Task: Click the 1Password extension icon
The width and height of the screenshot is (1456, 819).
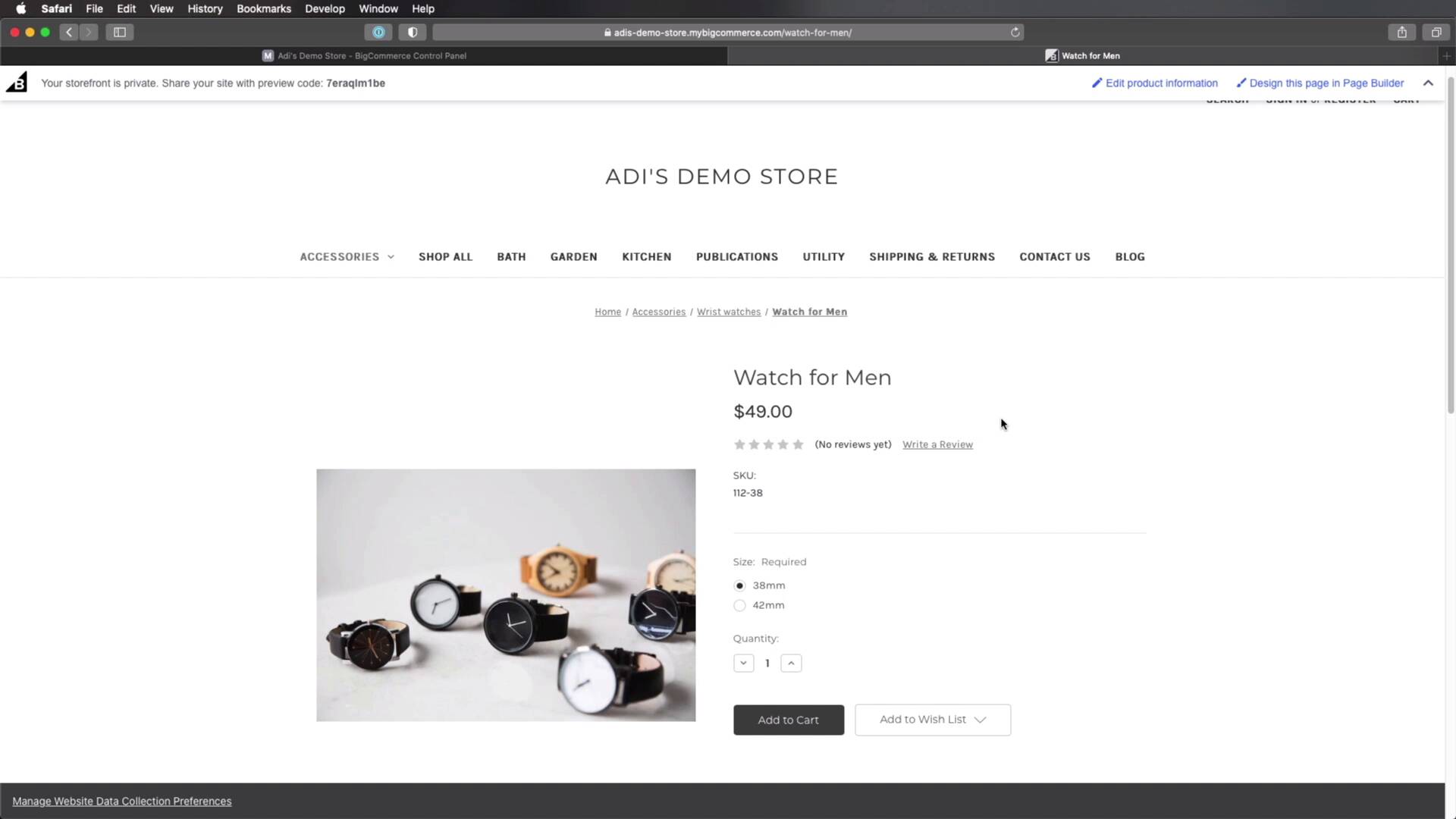Action: pos(378,32)
